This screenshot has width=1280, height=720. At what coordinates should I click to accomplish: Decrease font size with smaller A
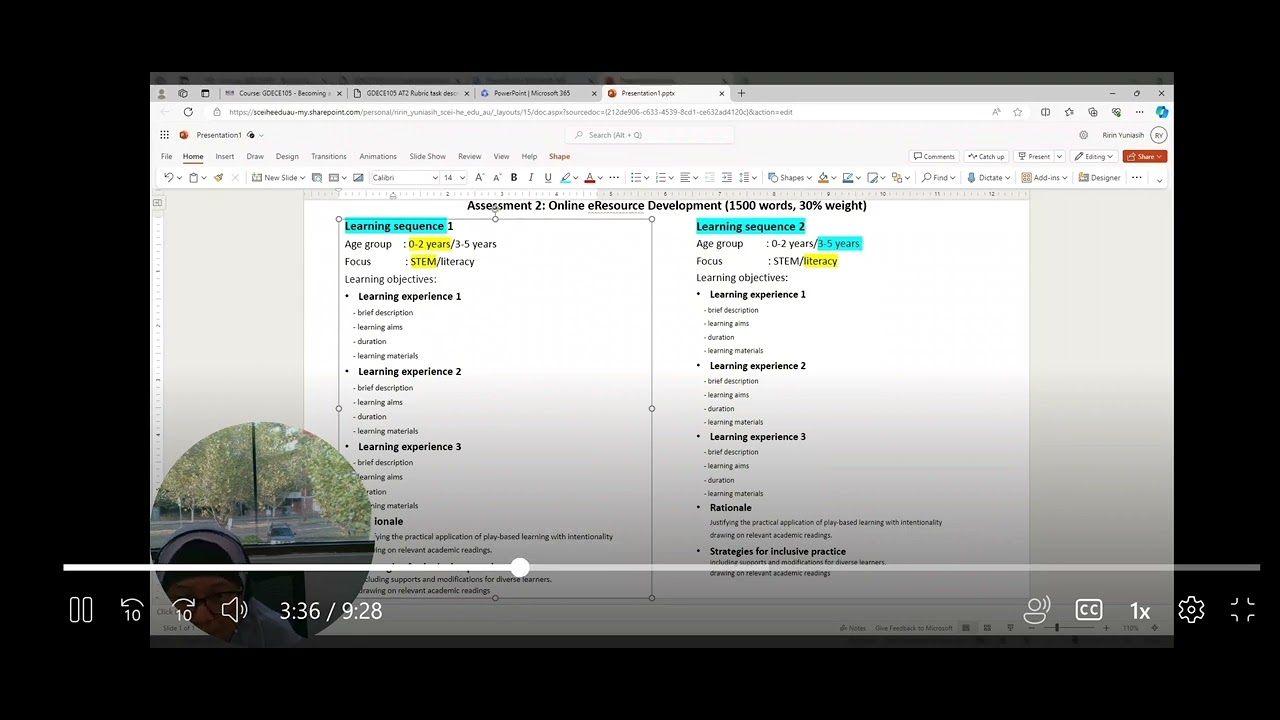(497, 178)
